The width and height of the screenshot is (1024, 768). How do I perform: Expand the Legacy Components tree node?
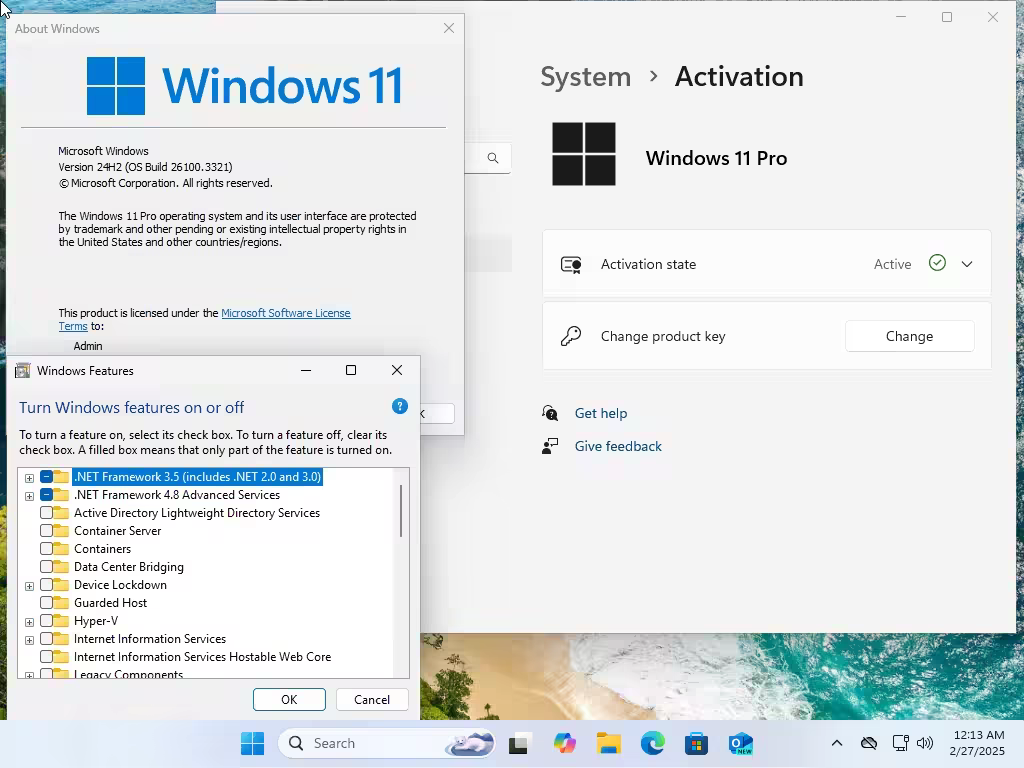pos(29,675)
